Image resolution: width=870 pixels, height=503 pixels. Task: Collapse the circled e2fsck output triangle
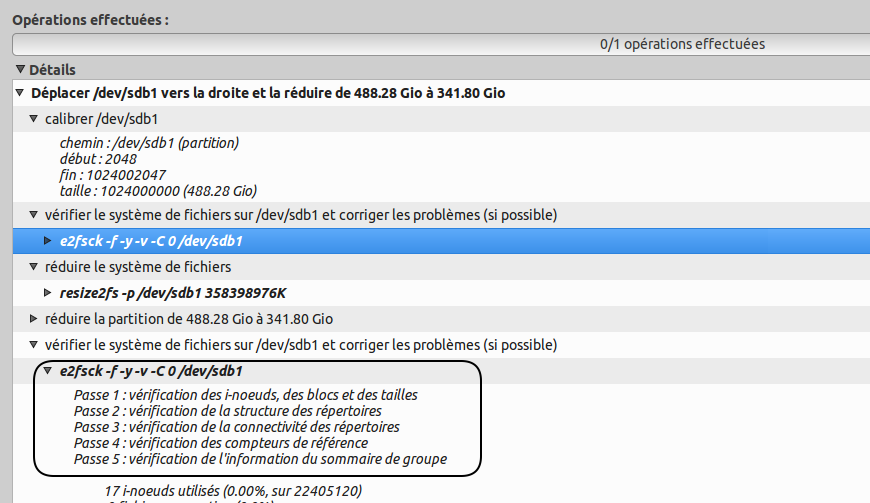[49, 371]
